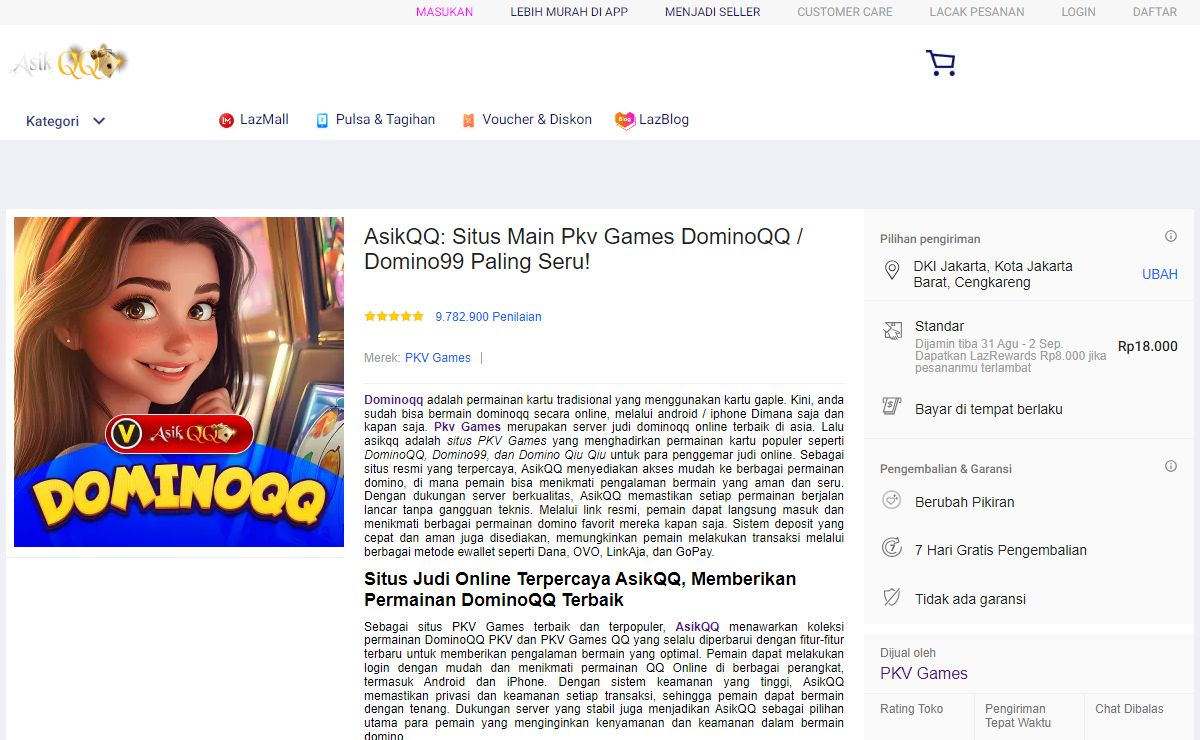Open LACAK PESANAN menu item
The width and height of the screenshot is (1200, 740).
pos(977,12)
